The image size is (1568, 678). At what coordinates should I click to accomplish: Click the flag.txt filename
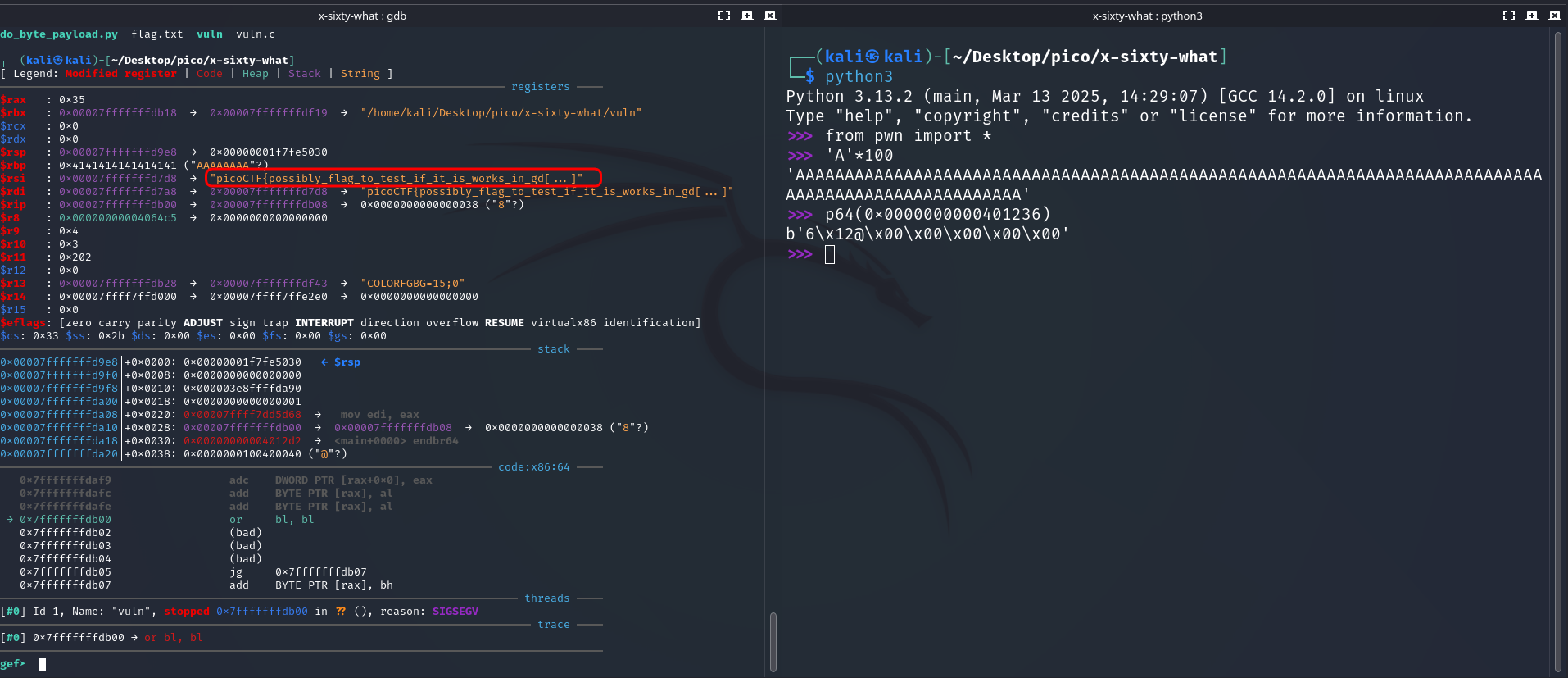[x=156, y=34]
